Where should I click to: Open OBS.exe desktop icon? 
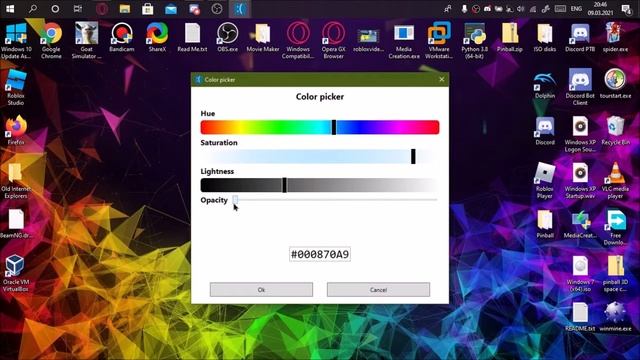point(227,38)
